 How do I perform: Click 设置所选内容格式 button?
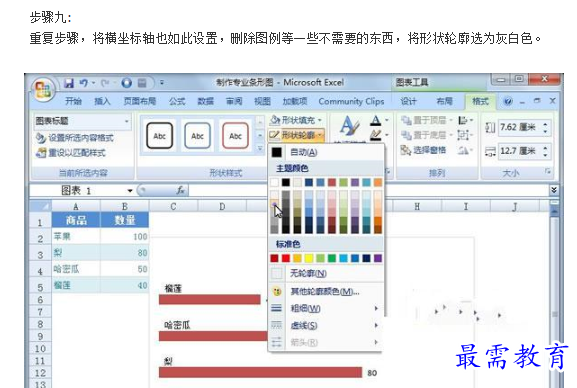coord(75,138)
